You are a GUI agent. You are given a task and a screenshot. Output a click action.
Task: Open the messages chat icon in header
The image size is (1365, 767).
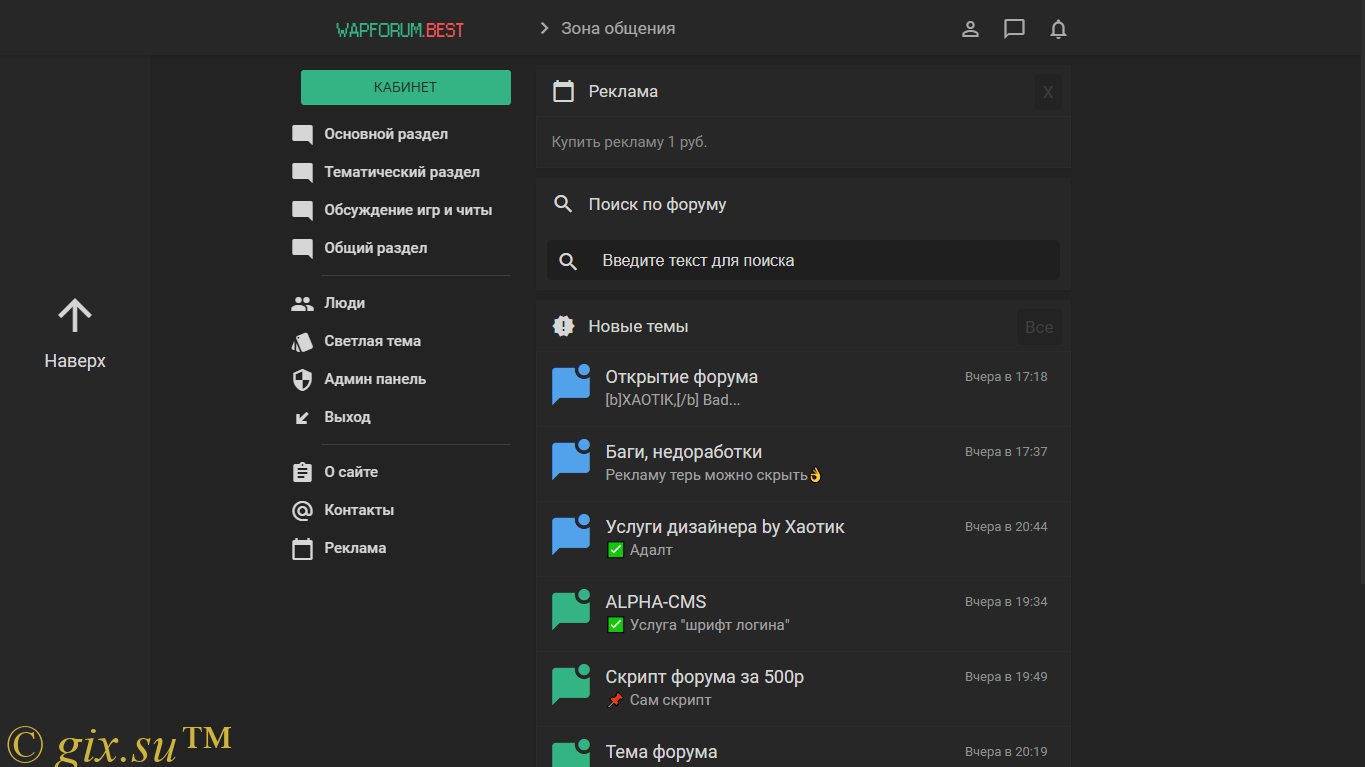[1014, 29]
